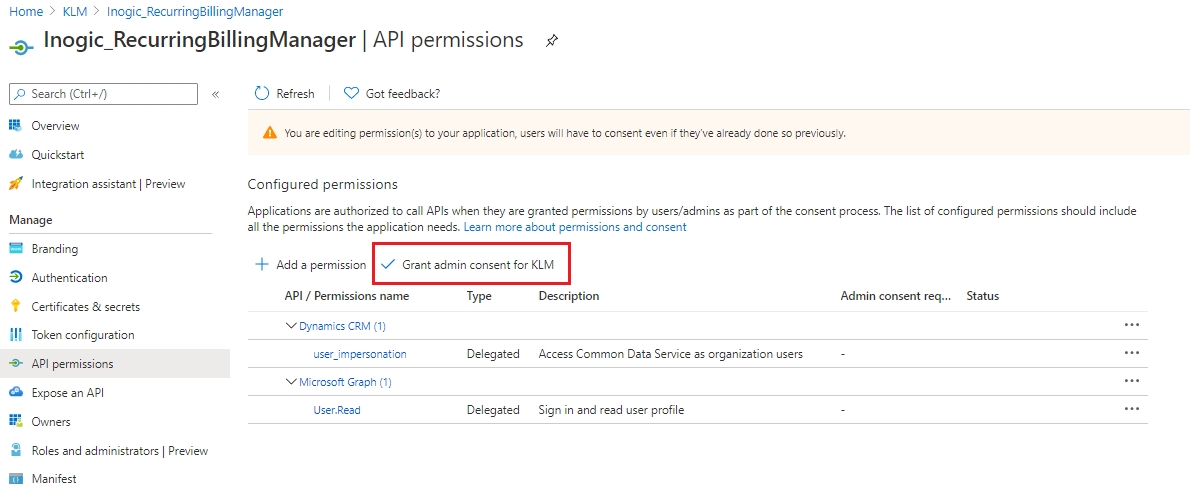Open the user_impersonation permission link

tap(360, 354)
